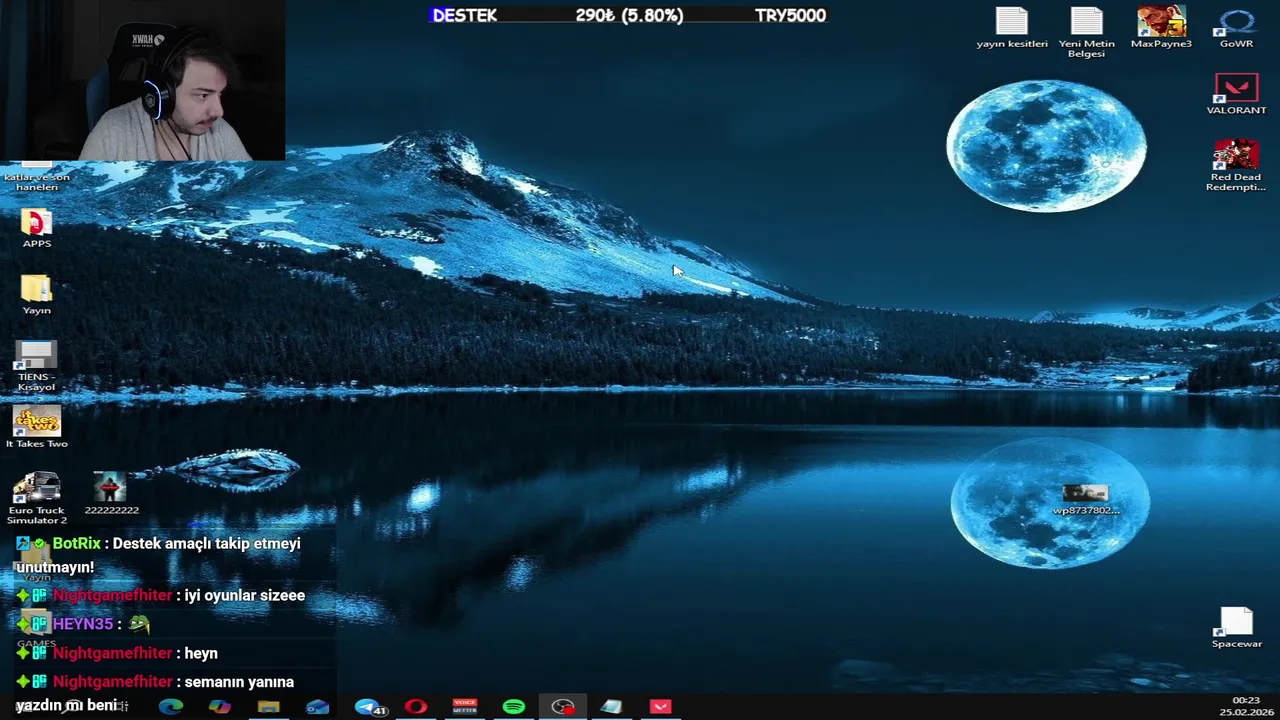Open the OBS Studio taskbar icon
1280x720 pixels.
pyautogui.click(x=563, y=706)
